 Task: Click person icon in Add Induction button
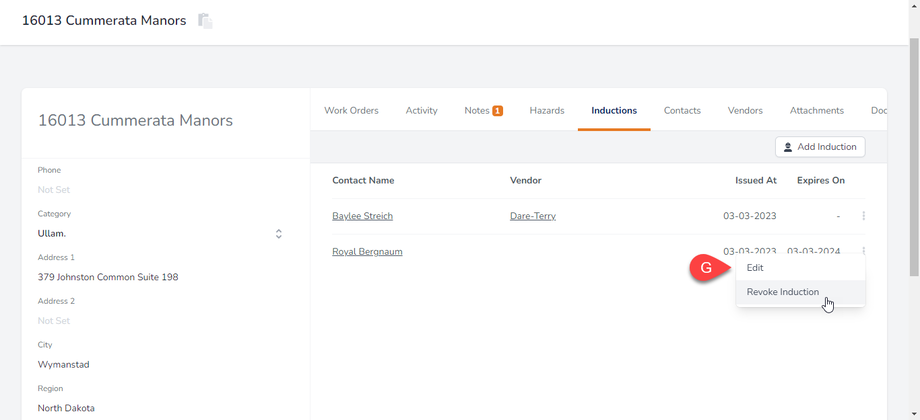788,147
